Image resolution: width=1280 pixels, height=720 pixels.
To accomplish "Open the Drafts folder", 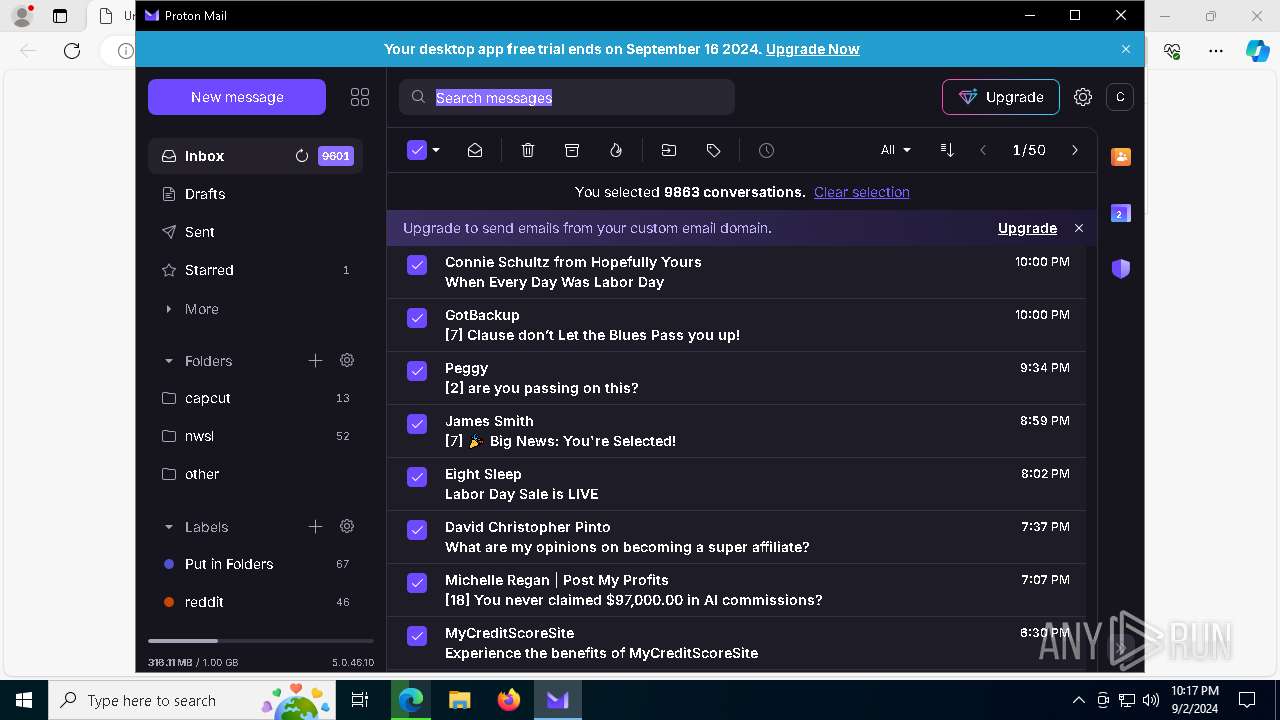I will [x=255, y=194].
